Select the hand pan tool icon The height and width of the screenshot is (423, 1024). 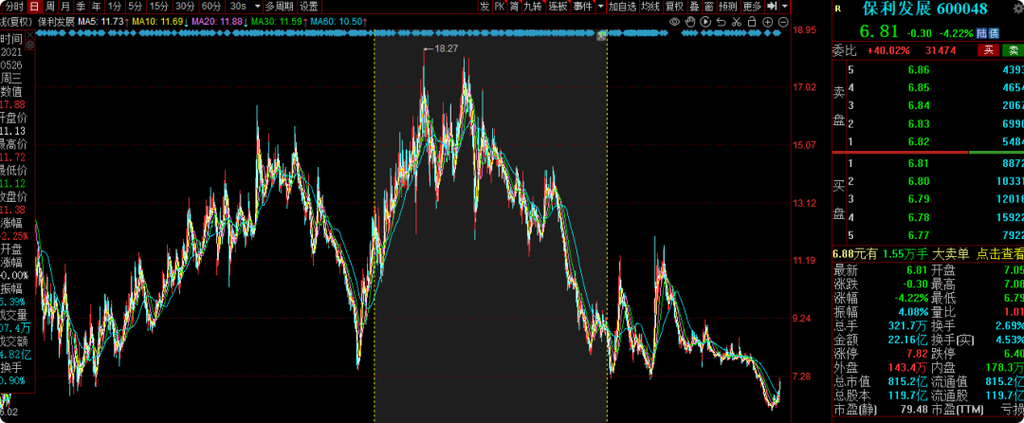tap(690, 20)
